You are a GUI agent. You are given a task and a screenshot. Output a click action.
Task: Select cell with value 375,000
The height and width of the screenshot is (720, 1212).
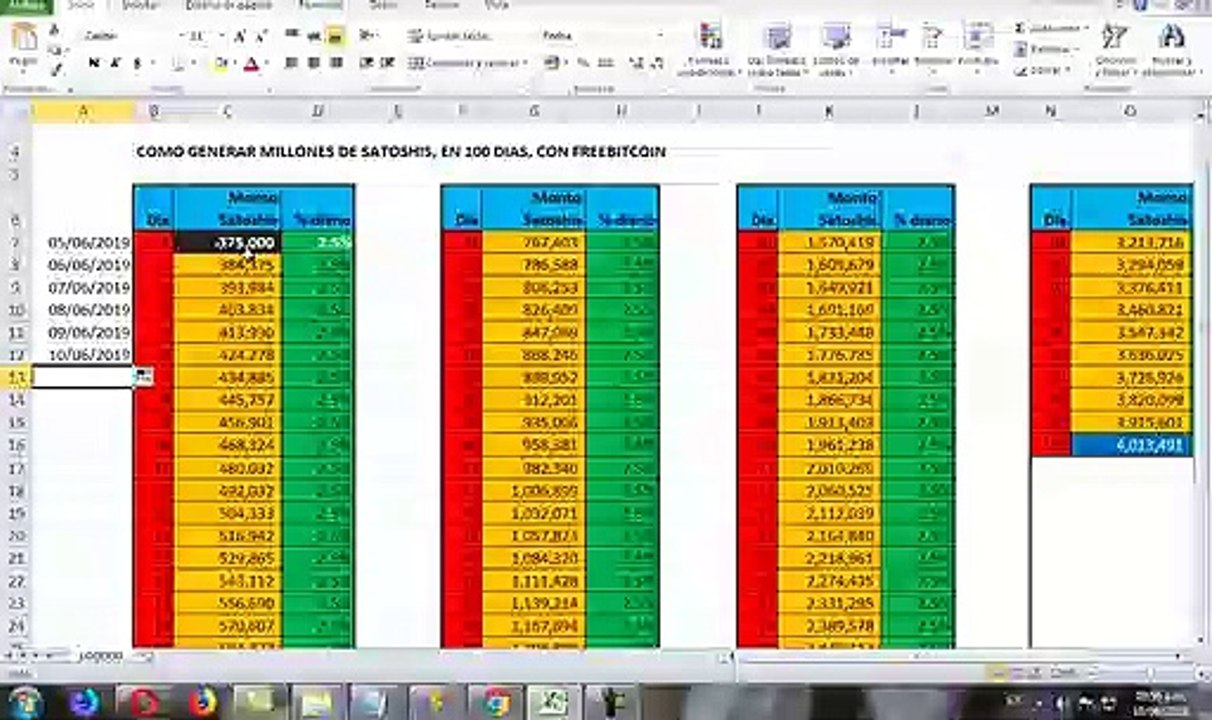coord(227,242)
